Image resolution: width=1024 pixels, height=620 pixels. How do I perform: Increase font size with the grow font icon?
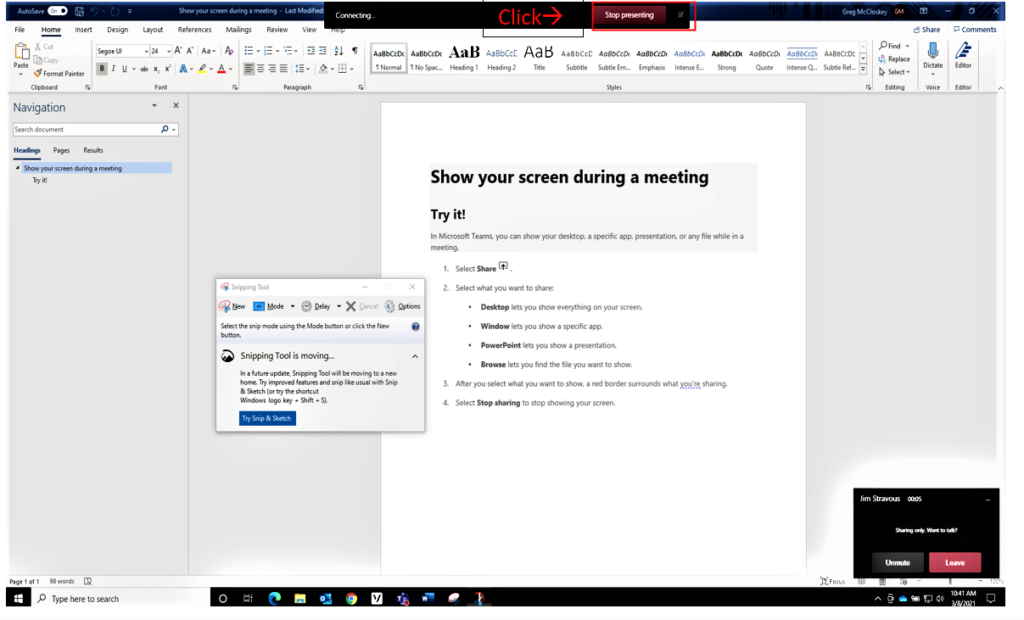click(x=178, y=50)
